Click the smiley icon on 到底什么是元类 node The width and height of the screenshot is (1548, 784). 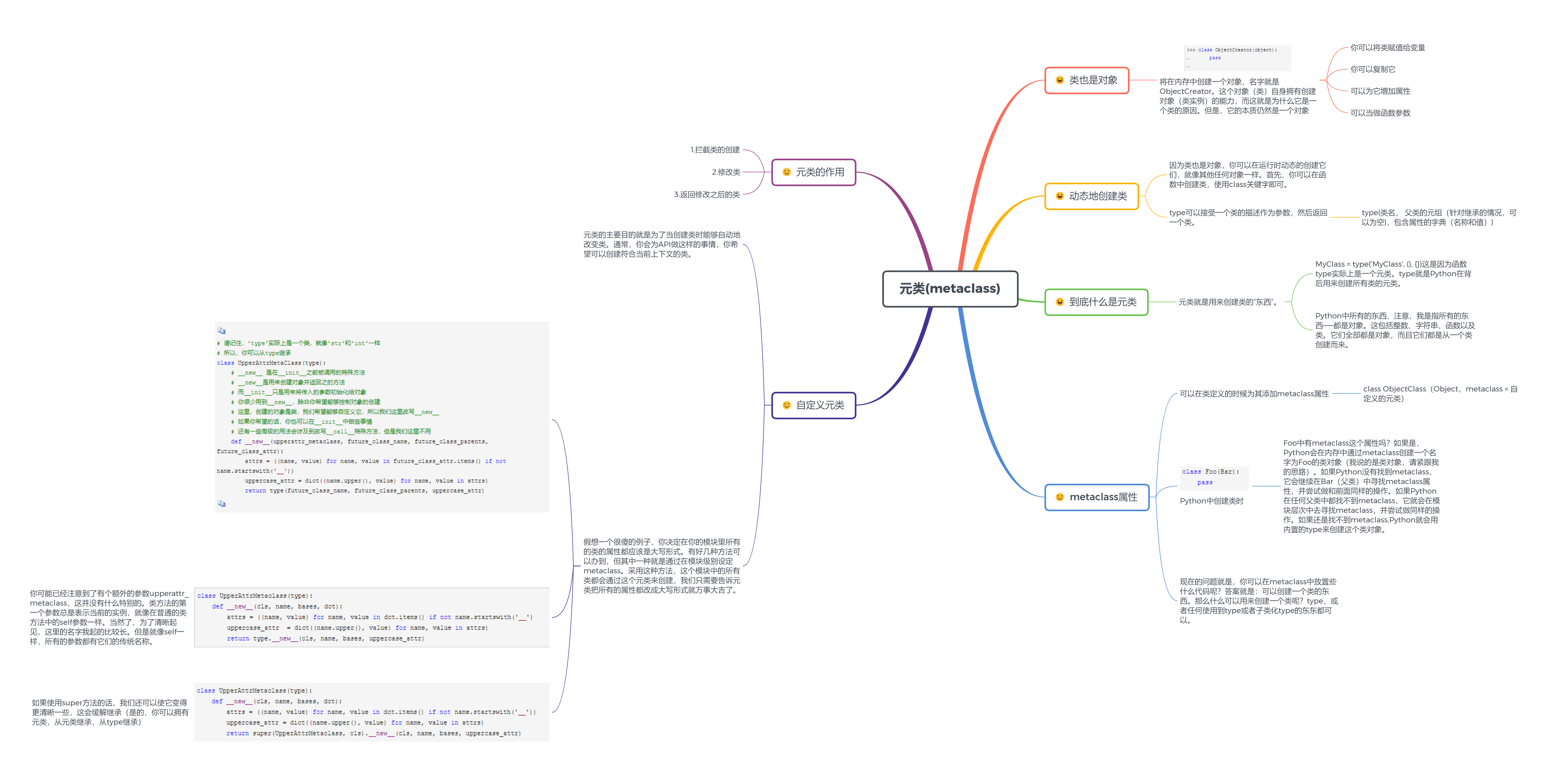[x=1059, y=302]
